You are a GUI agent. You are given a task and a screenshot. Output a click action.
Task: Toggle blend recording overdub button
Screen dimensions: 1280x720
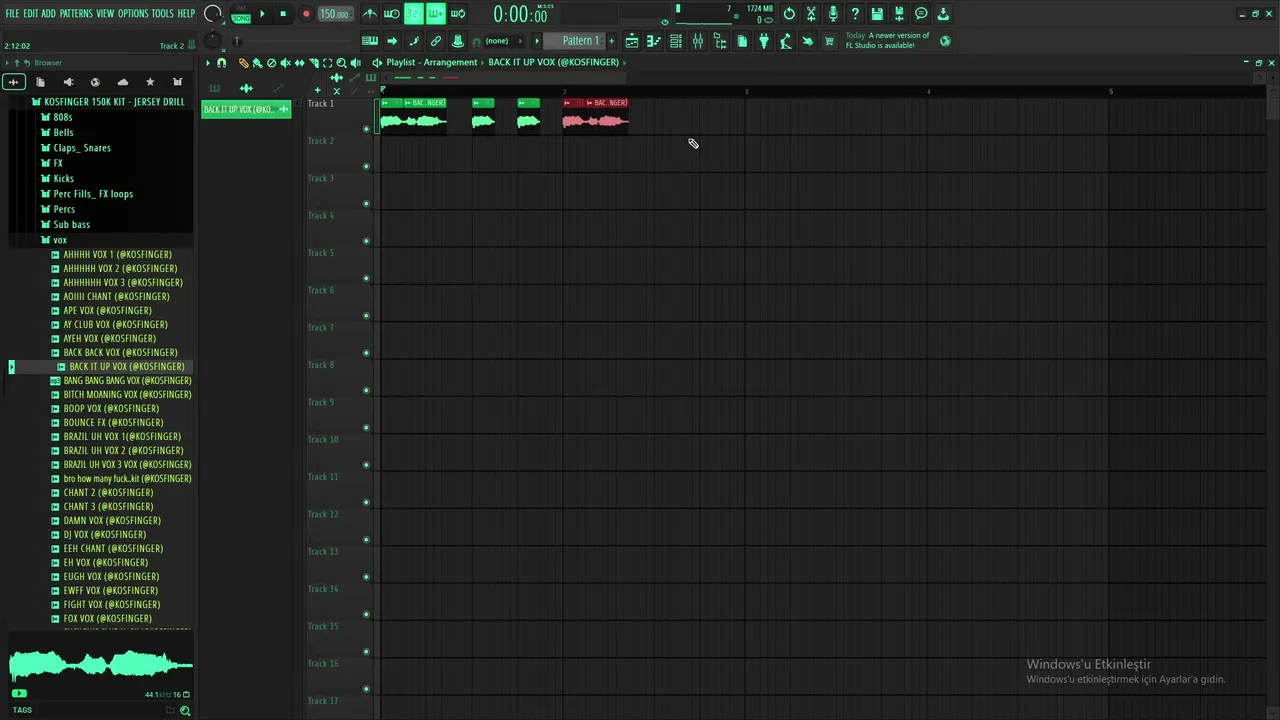click(436, 14)
